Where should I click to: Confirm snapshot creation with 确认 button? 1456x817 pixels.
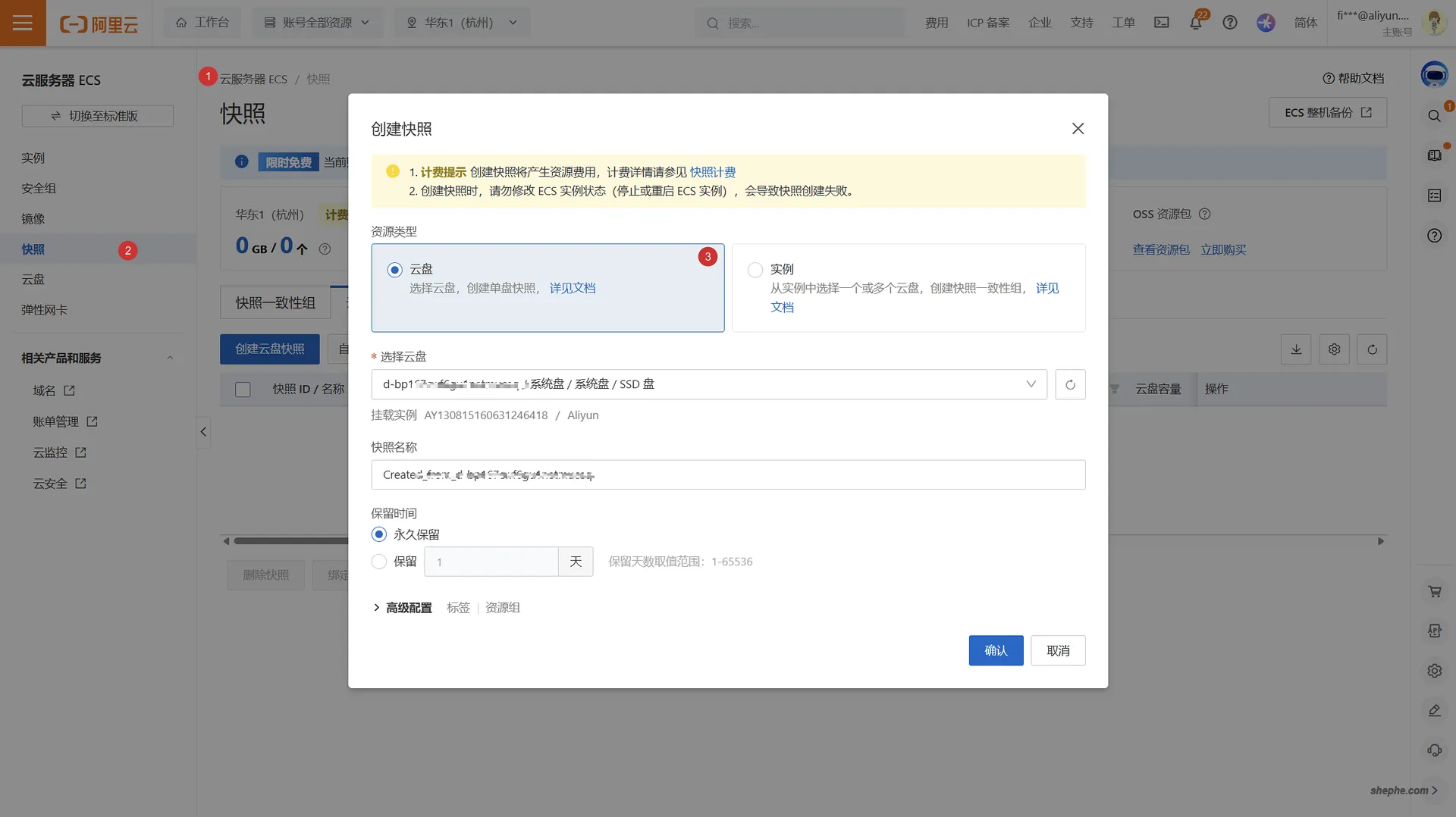996,650
